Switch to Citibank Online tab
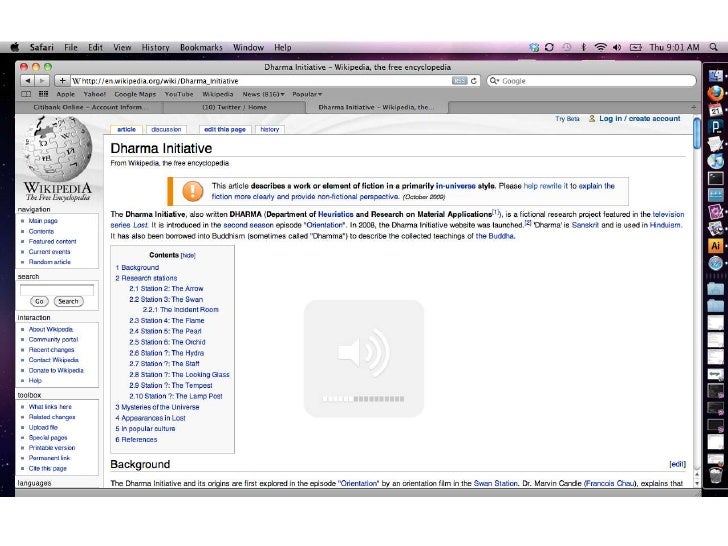The height and width of the screenshot is (546, 728). [x=89, y=107]
